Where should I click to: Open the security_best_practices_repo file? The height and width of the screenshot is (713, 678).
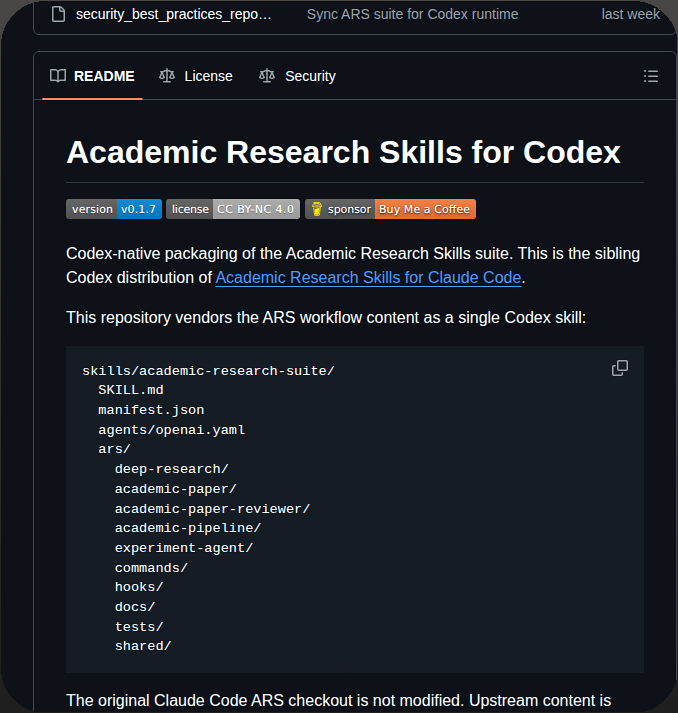pyautogui.click(x=173, y=15)
